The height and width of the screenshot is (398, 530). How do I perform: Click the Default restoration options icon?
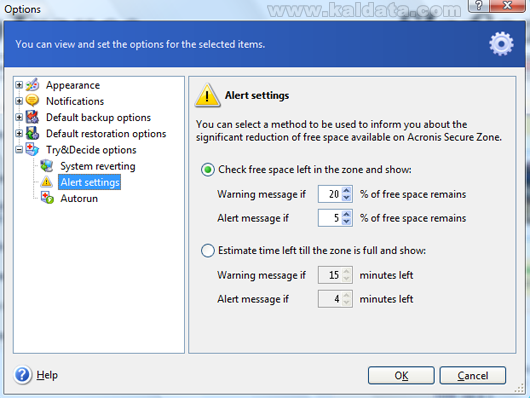32,133
